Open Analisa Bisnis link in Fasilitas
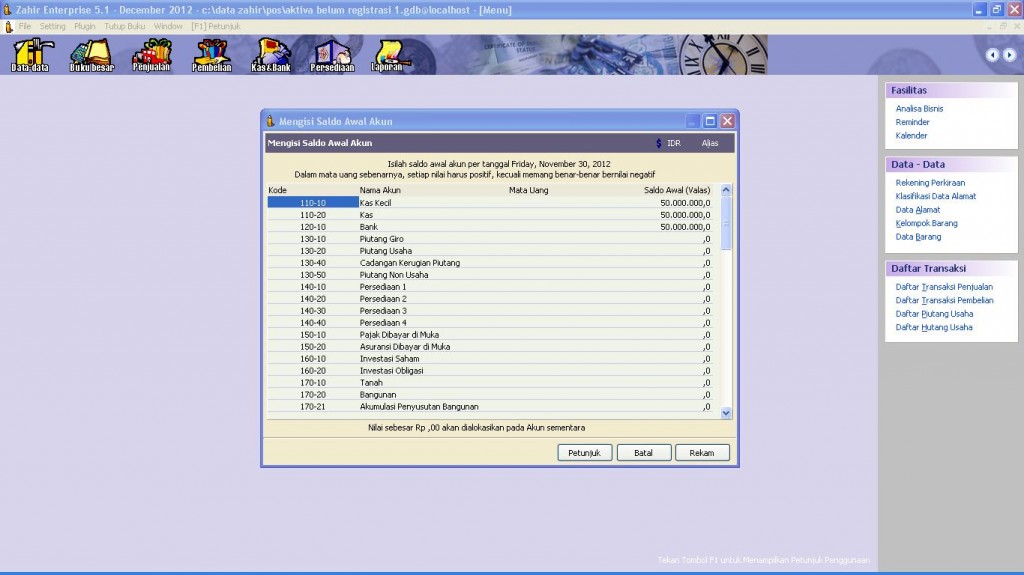 pyautogui.click(x=919, y=109)
